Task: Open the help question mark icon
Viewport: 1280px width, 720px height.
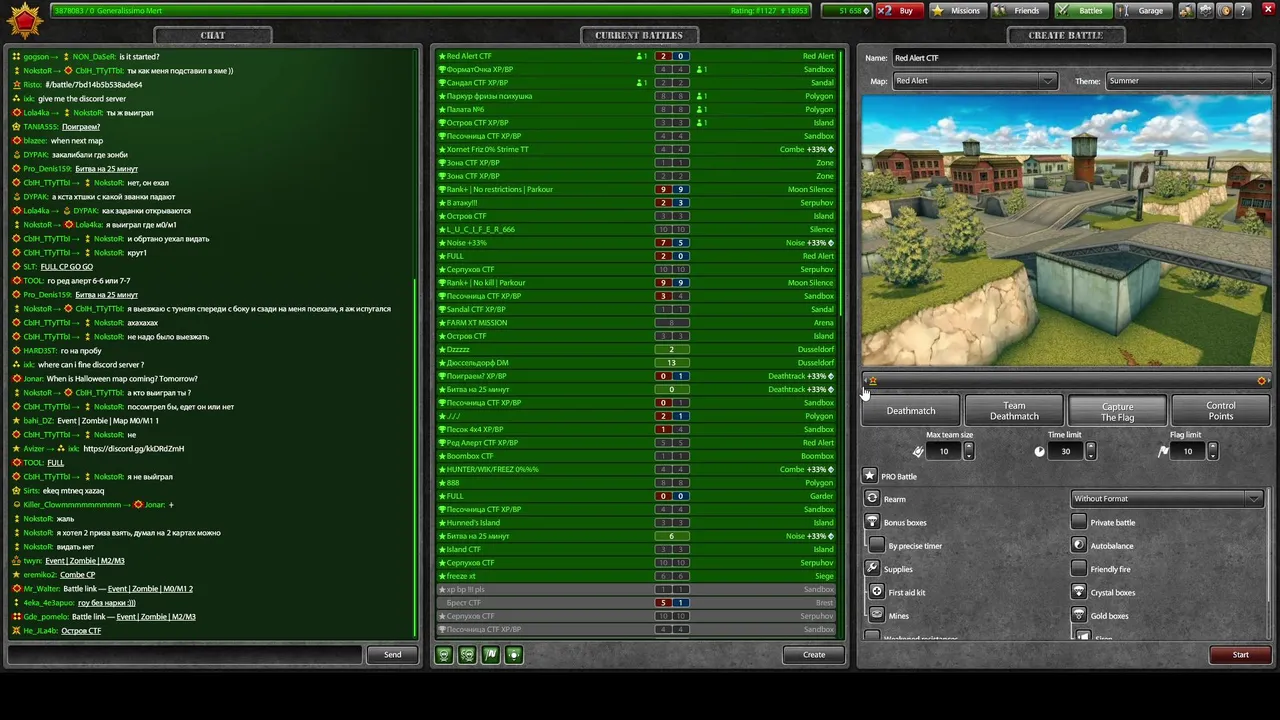Action: (x=1244, y=11)
